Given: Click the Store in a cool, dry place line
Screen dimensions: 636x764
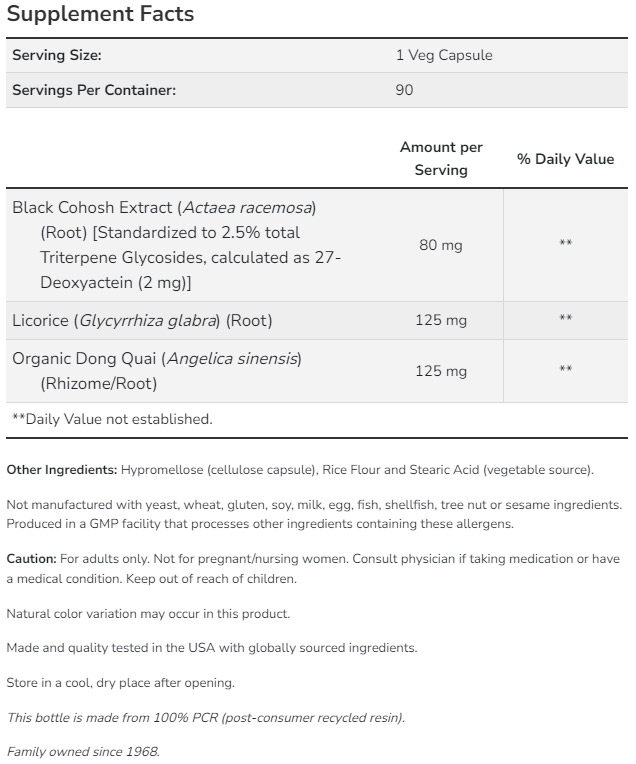Looking at the screenshot, I should click(x=121, y=683).
